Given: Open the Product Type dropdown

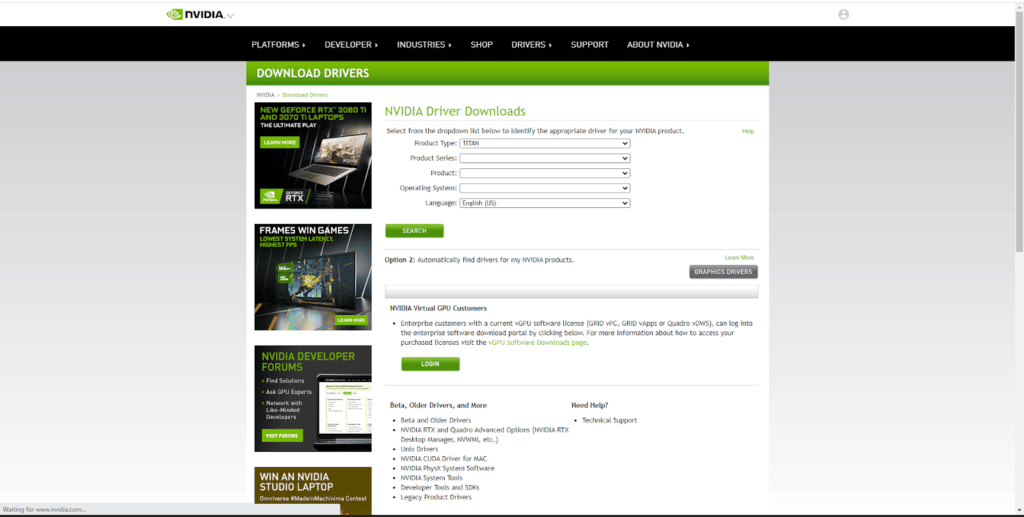Looking at the screenshot, I should tap(545, 143).
